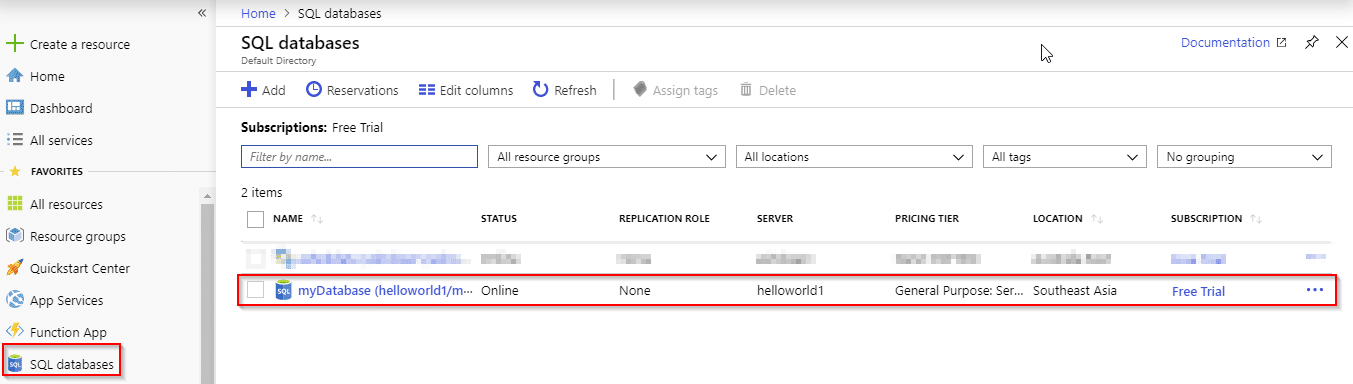Refresh the SQL databases list
1353x384 pixels.
click(x=565, y=90)
